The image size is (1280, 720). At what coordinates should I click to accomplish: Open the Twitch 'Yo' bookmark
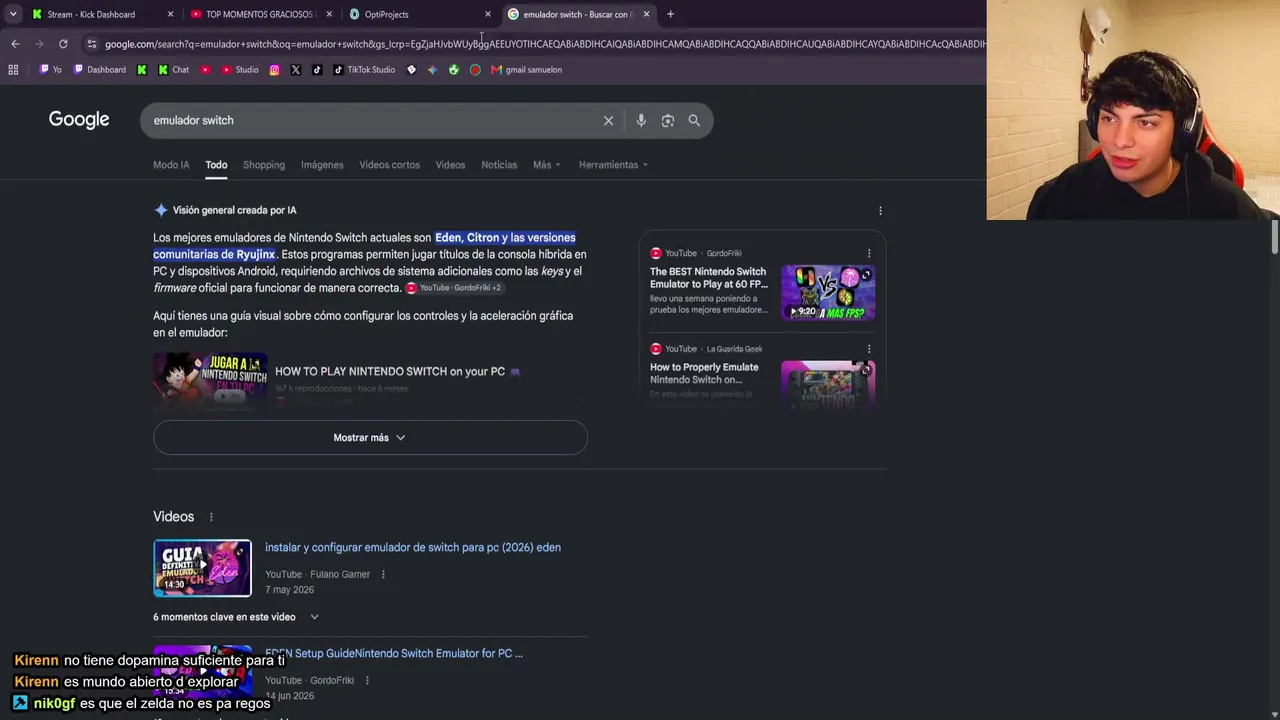[x=50, y=70]
